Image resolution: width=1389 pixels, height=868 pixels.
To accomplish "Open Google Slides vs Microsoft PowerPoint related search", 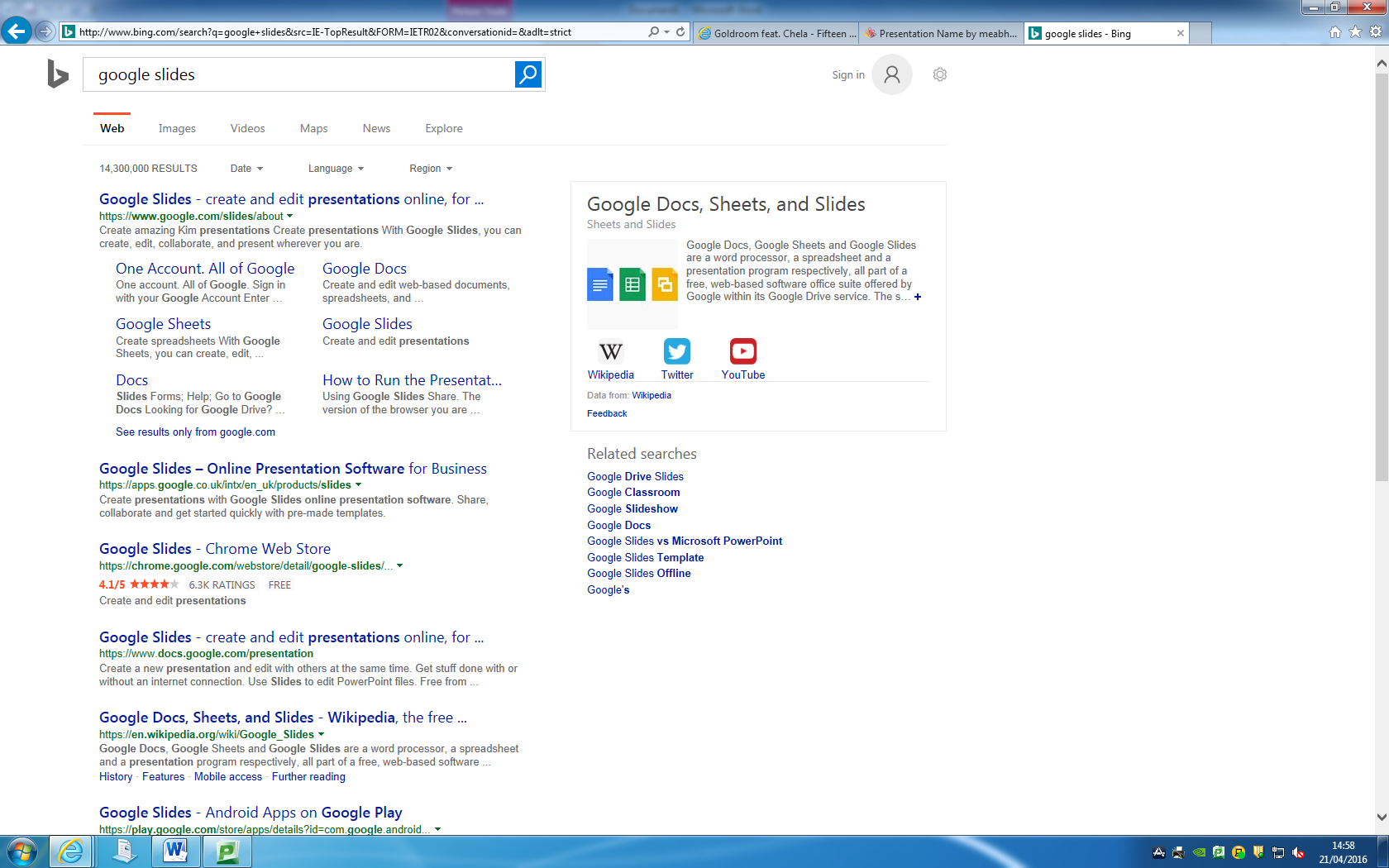I will [685, 541].
